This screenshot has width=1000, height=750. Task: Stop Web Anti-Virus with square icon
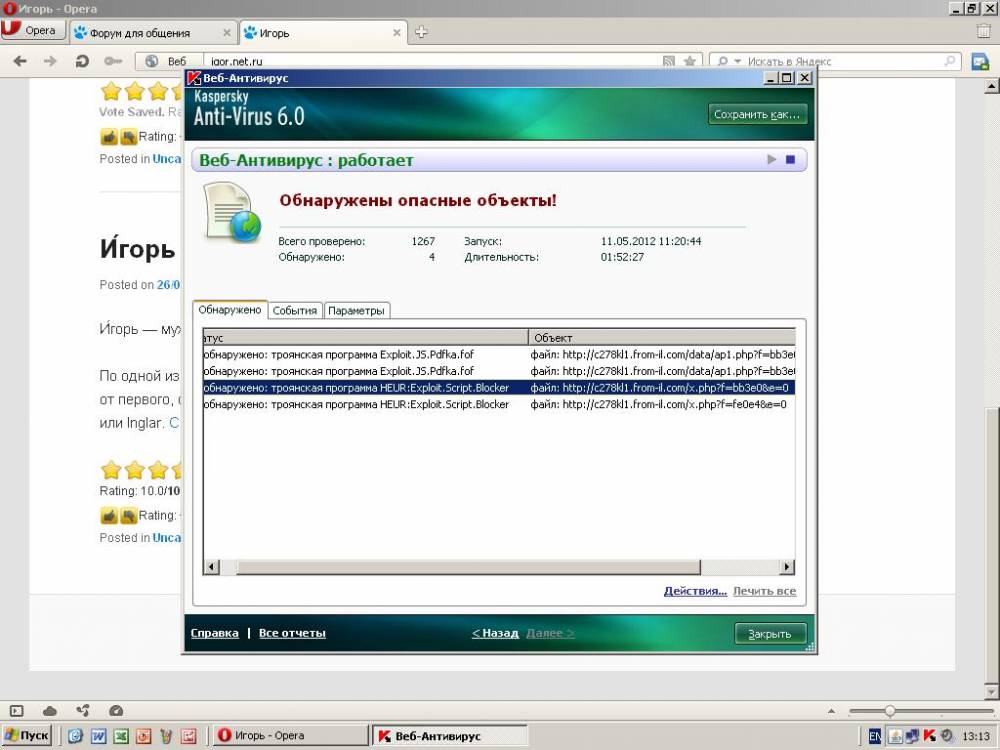(x=790, y=159)
